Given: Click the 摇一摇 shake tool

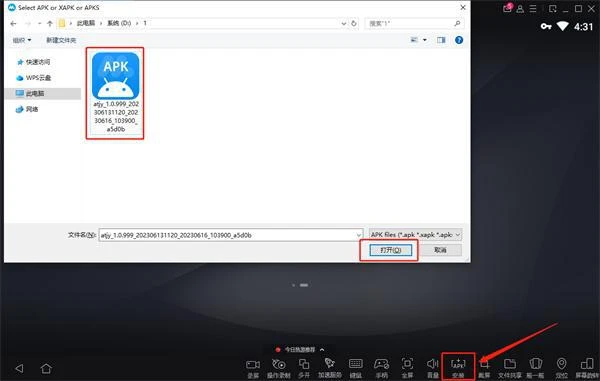Looking at the screenshot, I should pyautogui.click(x=536, y=368).
